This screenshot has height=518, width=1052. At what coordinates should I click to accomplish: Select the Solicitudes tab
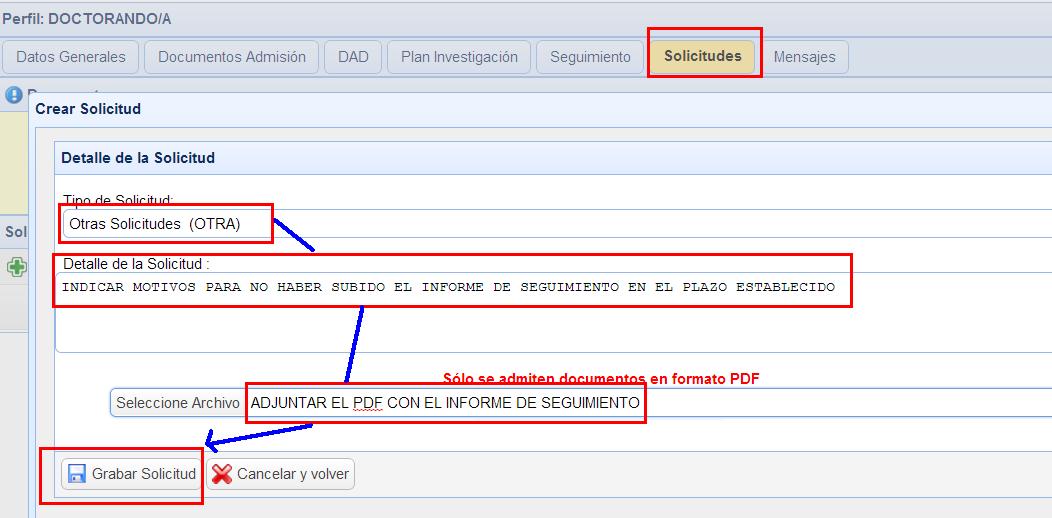703,56
